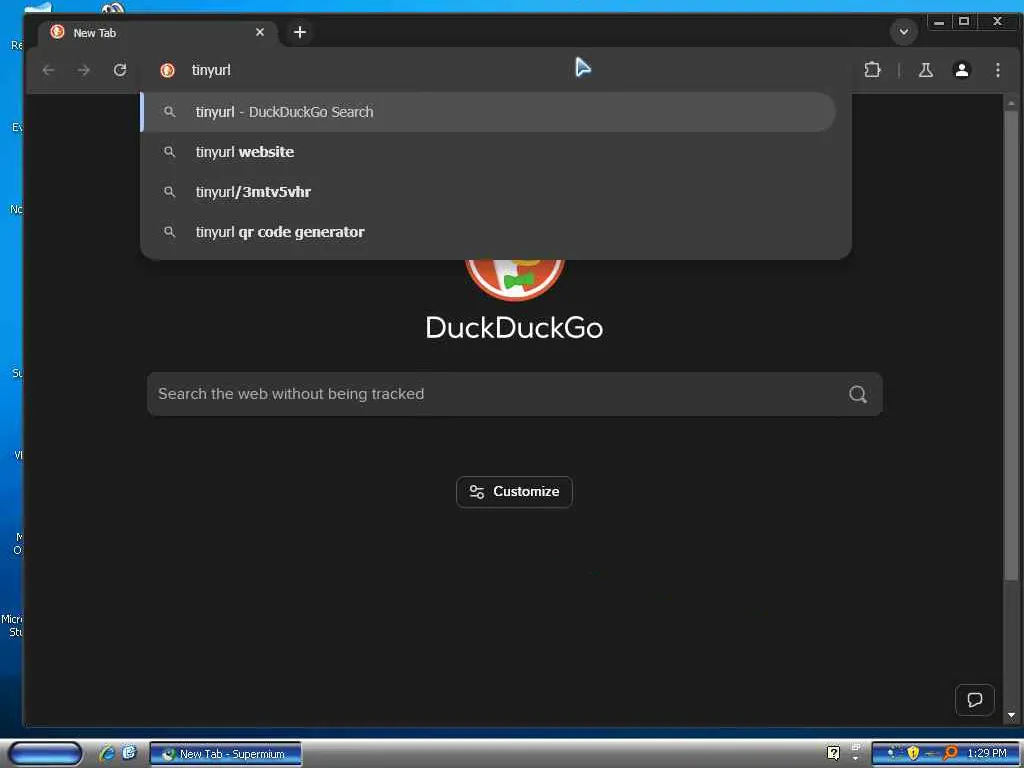Open the experiments flask icon
Viewport: 1024px width, 768px height.
click(x=925, y=70)
